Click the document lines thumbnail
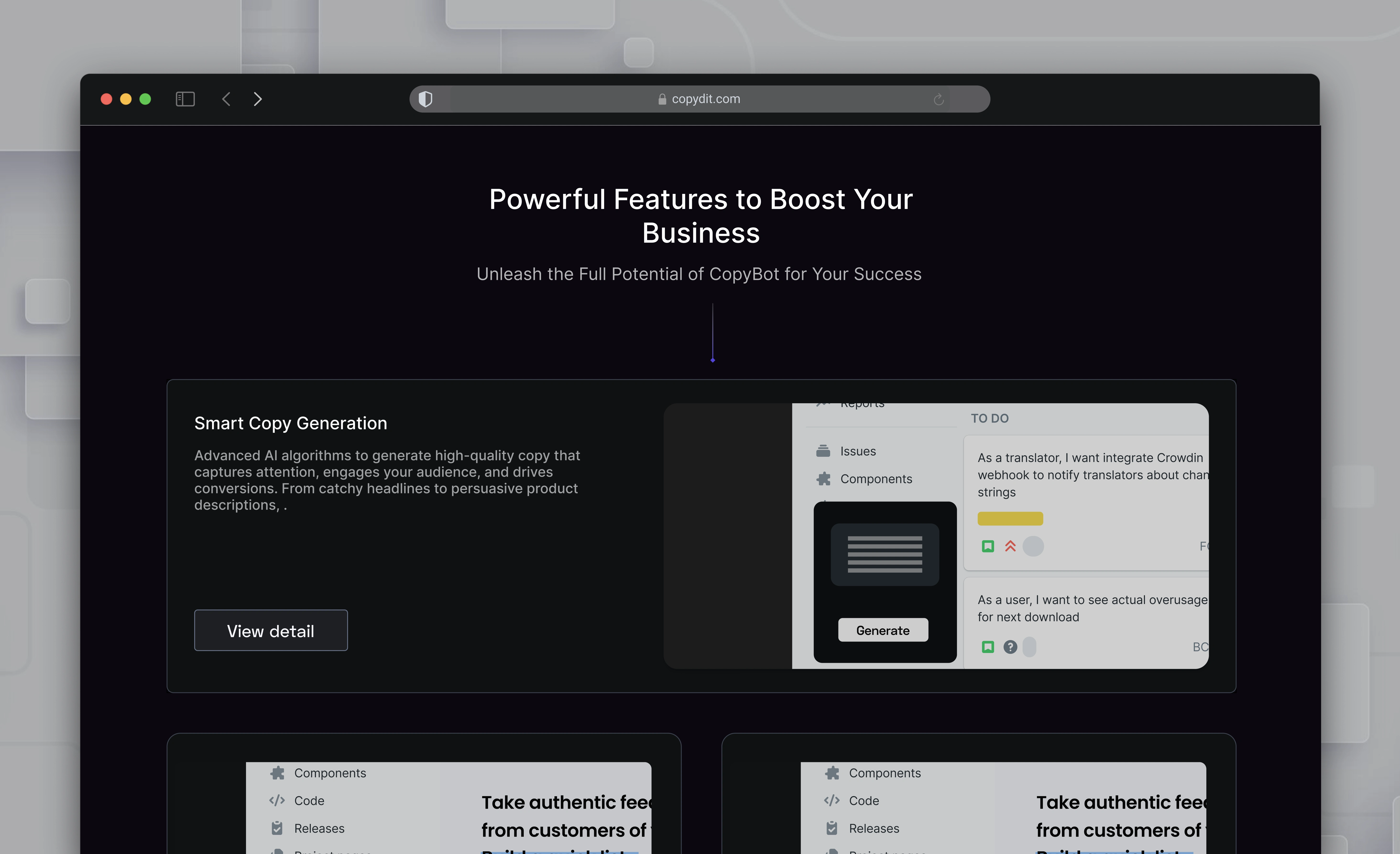The image size is (1400, 854). coord(885,555)
